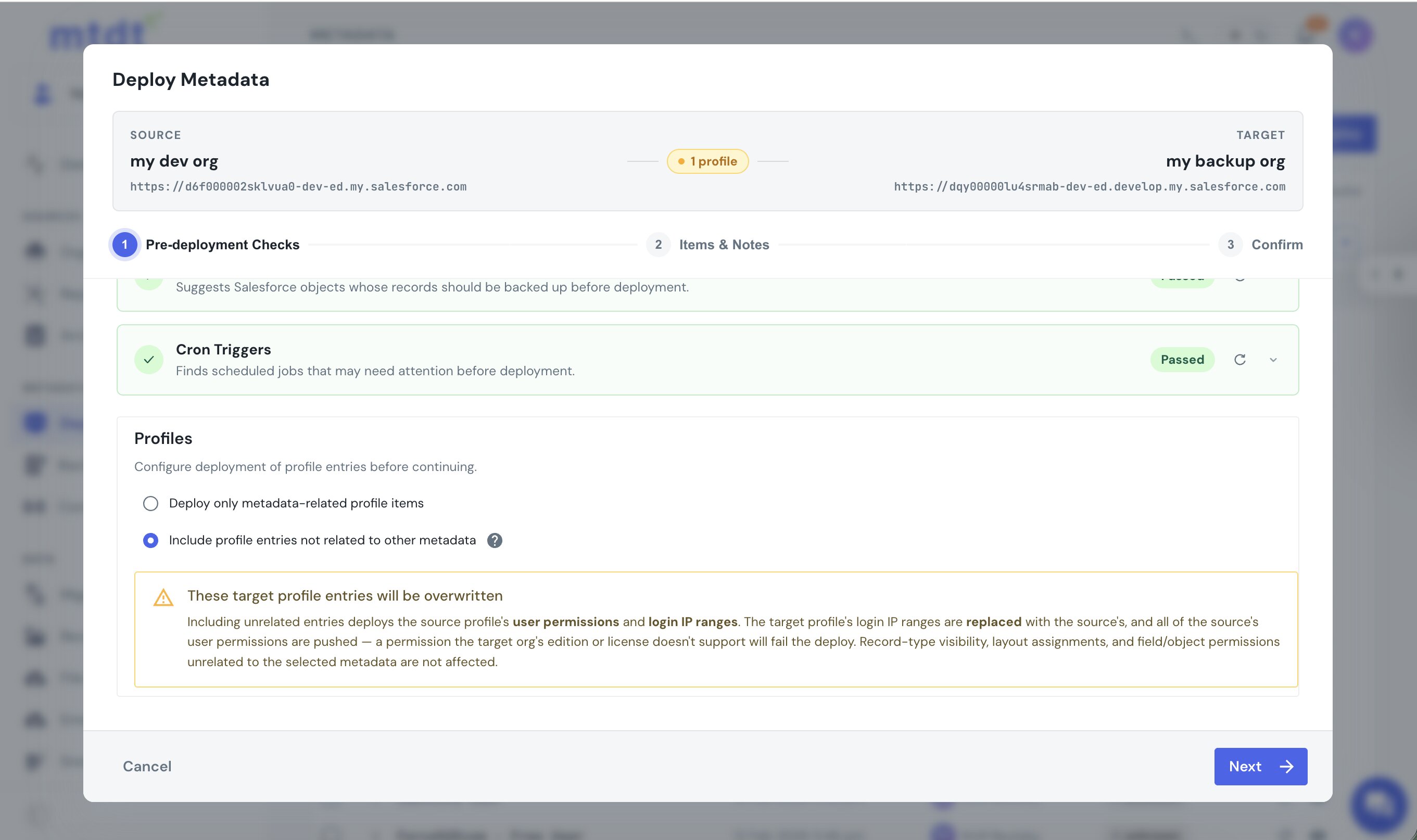Go to step 1 Pre-deployment Checks

click(x=206, y=245)
